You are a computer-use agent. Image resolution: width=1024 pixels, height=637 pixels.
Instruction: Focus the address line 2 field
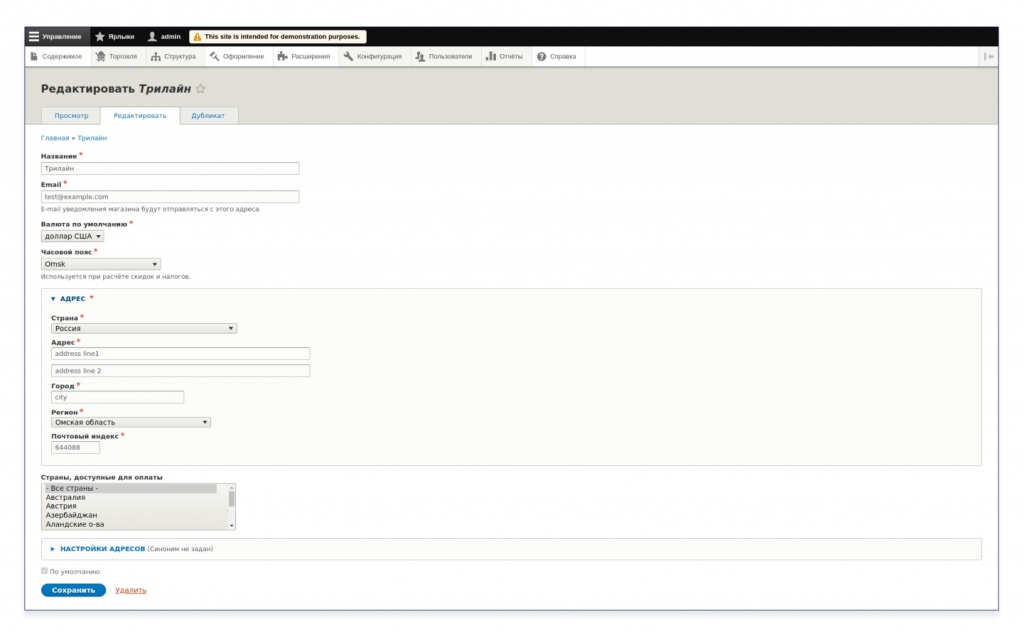[180, 370]
